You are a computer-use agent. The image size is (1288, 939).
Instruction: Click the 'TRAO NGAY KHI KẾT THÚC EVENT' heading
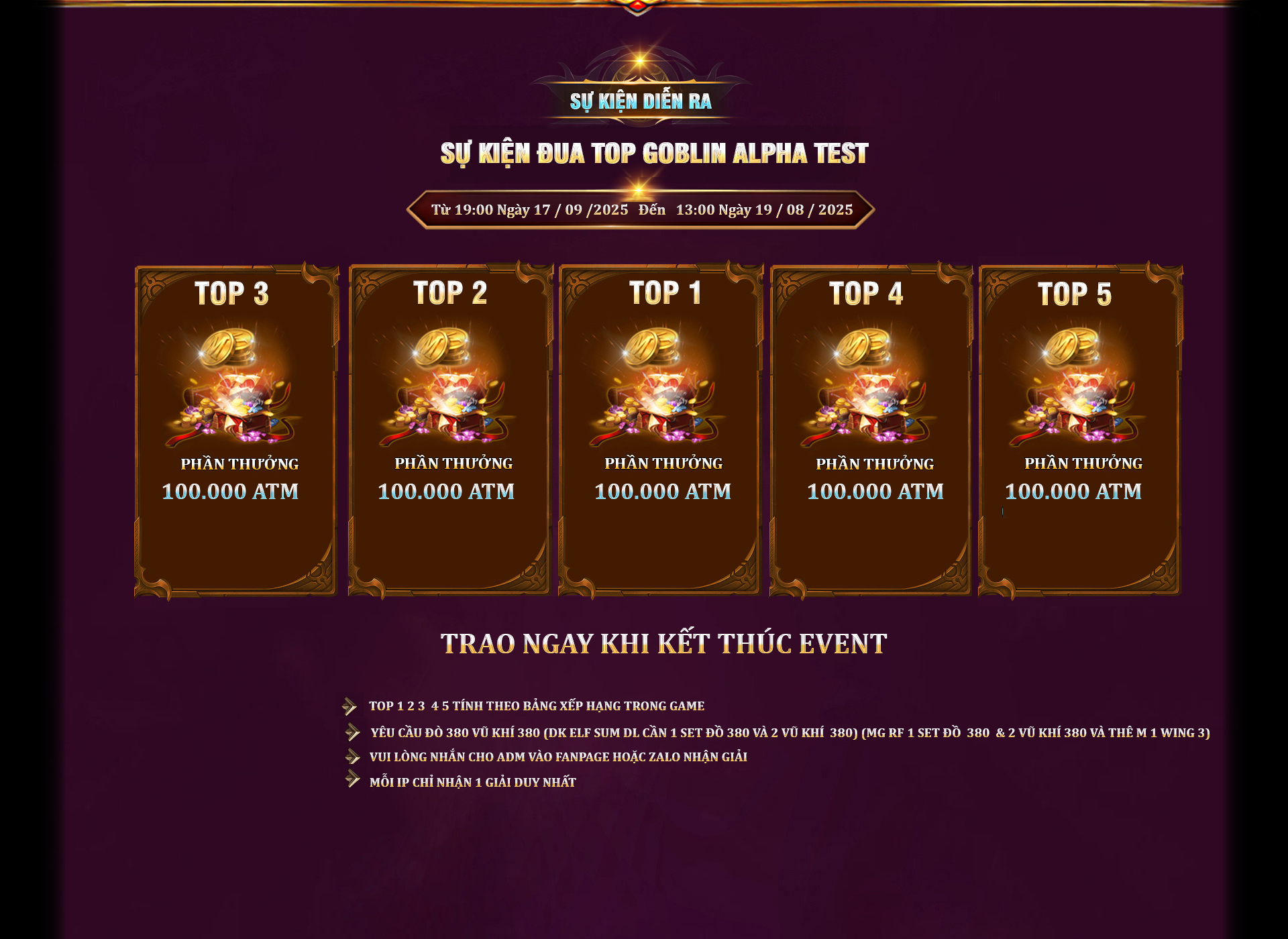663,644
